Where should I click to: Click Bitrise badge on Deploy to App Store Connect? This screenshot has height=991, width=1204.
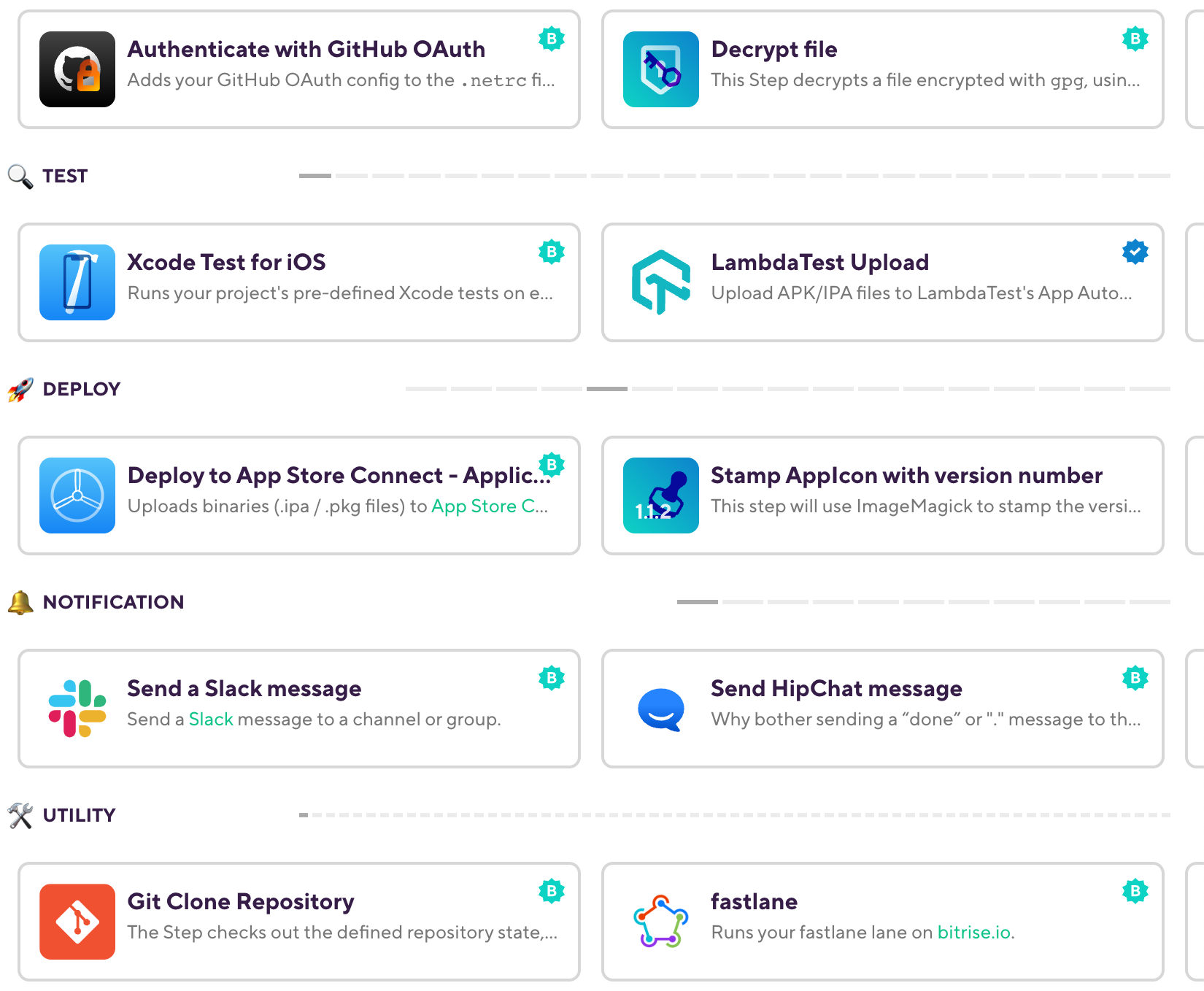(552, 464)
